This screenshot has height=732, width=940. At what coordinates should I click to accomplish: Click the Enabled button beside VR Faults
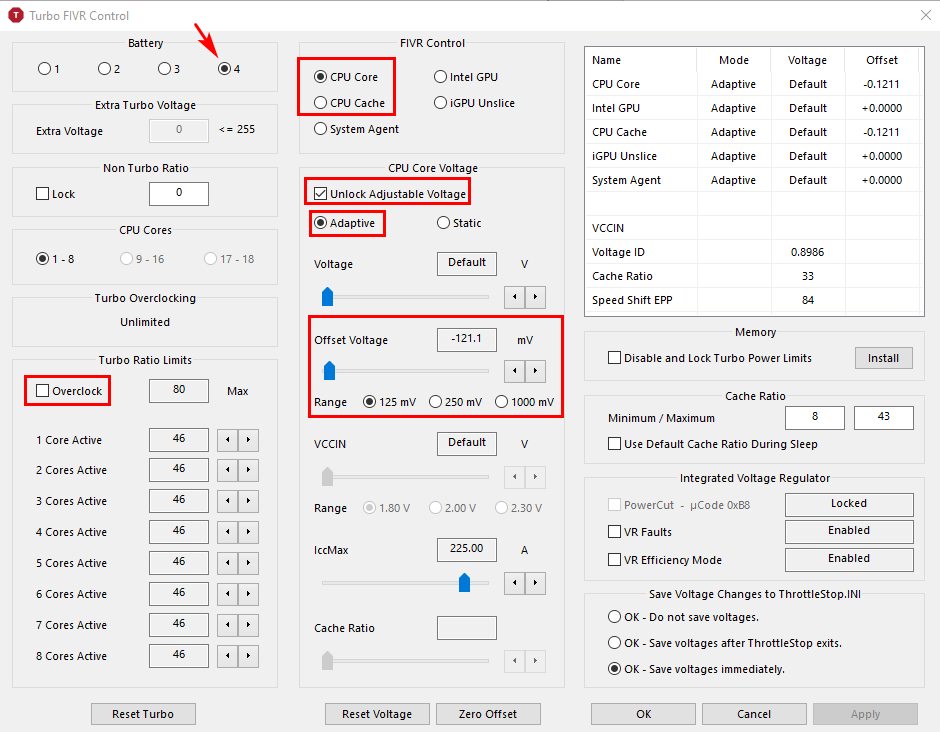point(849,531)
